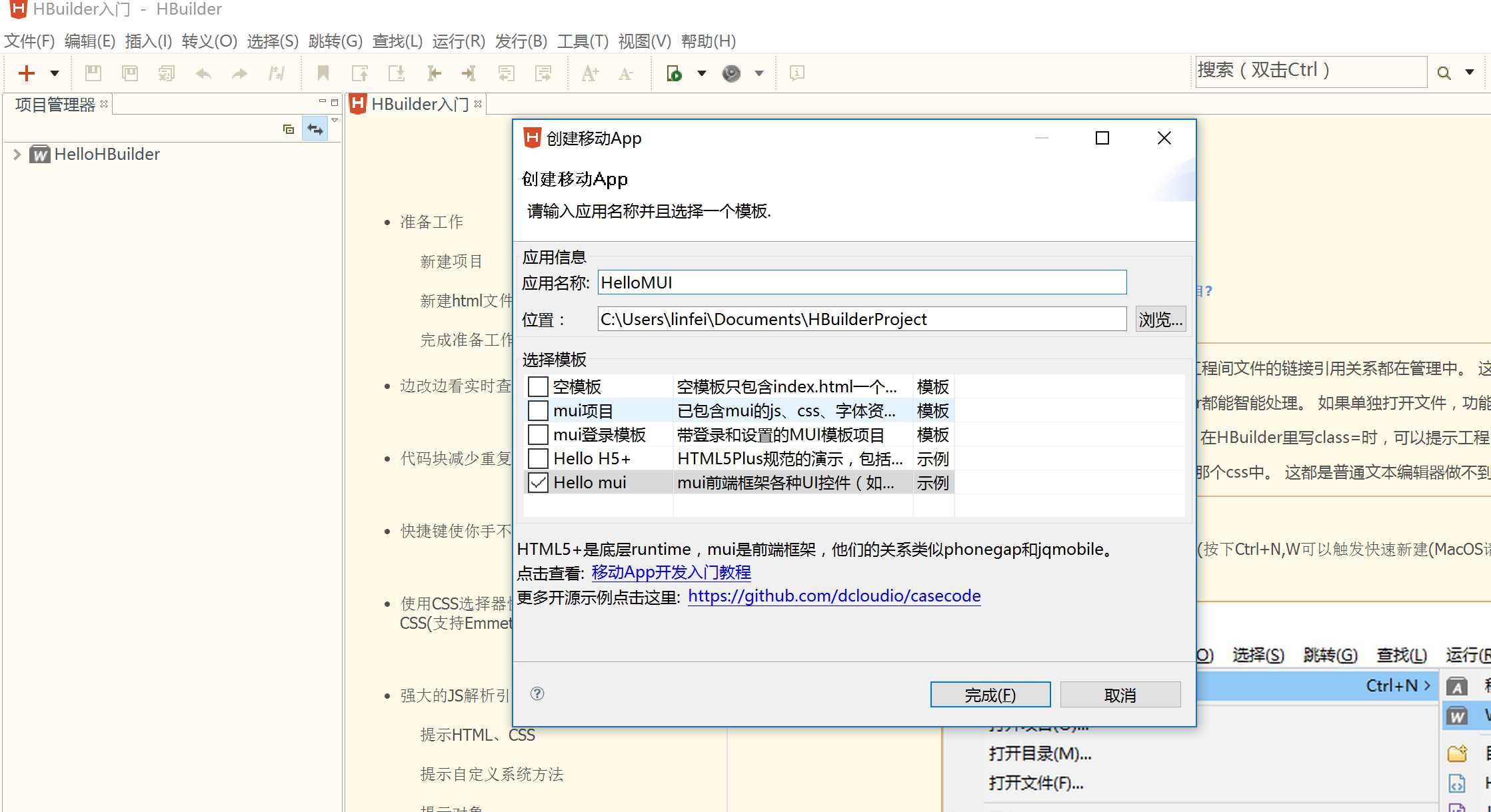This screenshot has width=1491, height=812.
Task: Check the 空模板 template checkbox
Action: tap(538, 386)
